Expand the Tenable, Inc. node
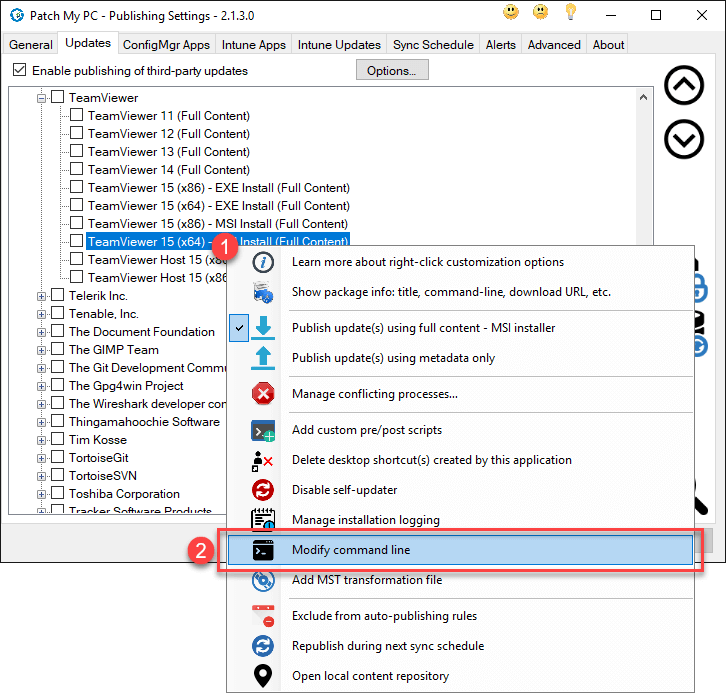The image size is (726, 693). [42, 314]
